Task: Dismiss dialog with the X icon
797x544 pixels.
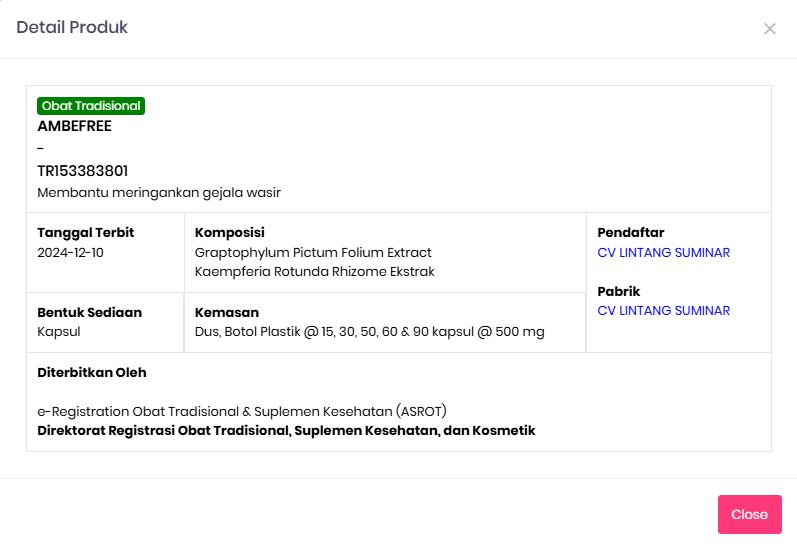Action: point(770,29)
